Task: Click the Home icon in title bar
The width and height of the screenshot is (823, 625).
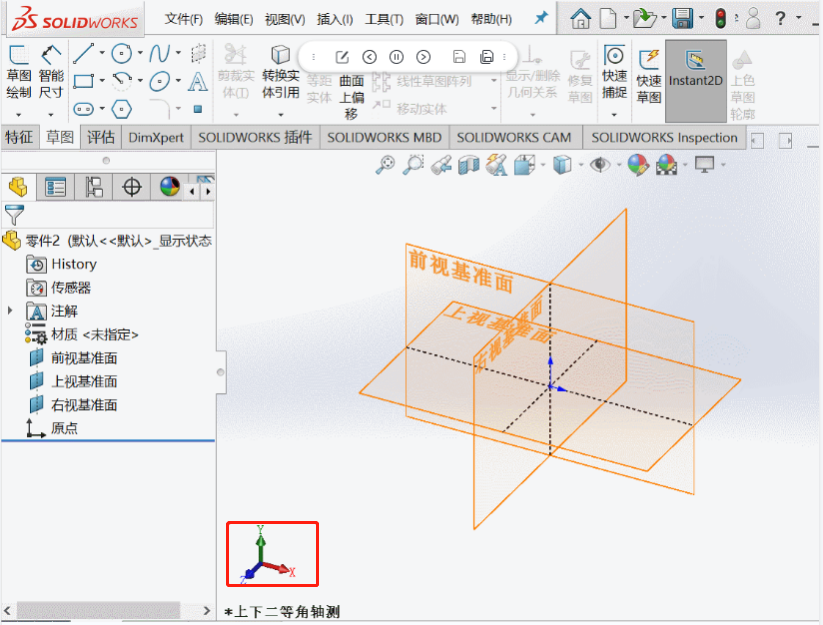Action: 581,19
